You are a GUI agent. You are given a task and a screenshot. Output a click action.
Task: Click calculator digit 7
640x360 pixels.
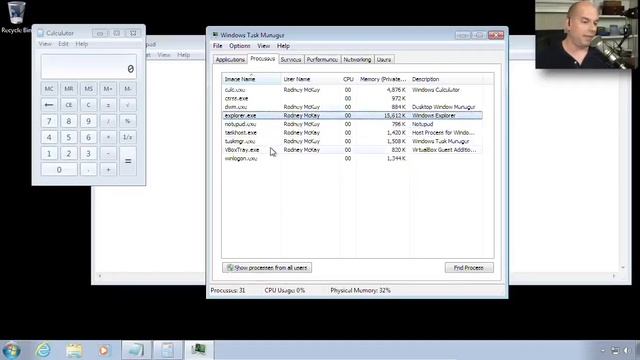pos(49,121)
